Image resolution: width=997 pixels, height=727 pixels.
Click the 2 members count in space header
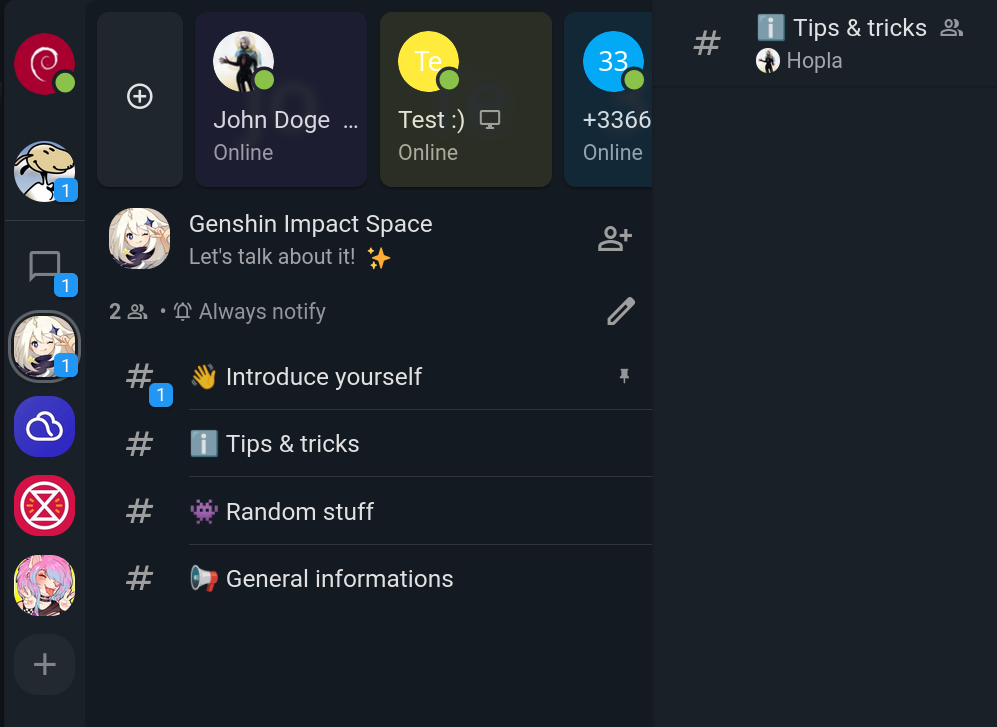click(x=128, y=312)
